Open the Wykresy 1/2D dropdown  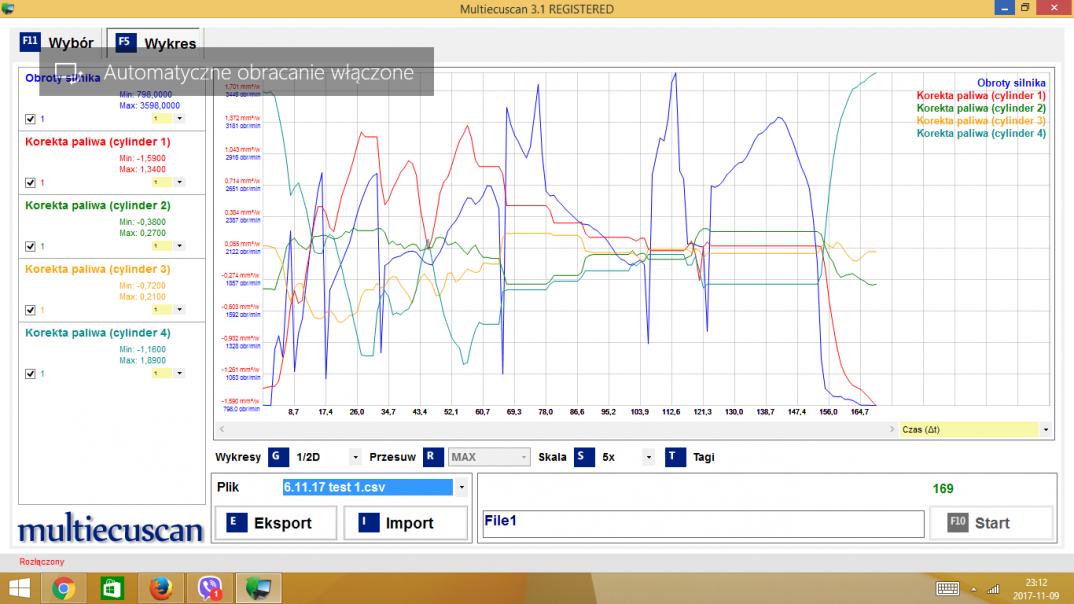click(x=355, y=457)
